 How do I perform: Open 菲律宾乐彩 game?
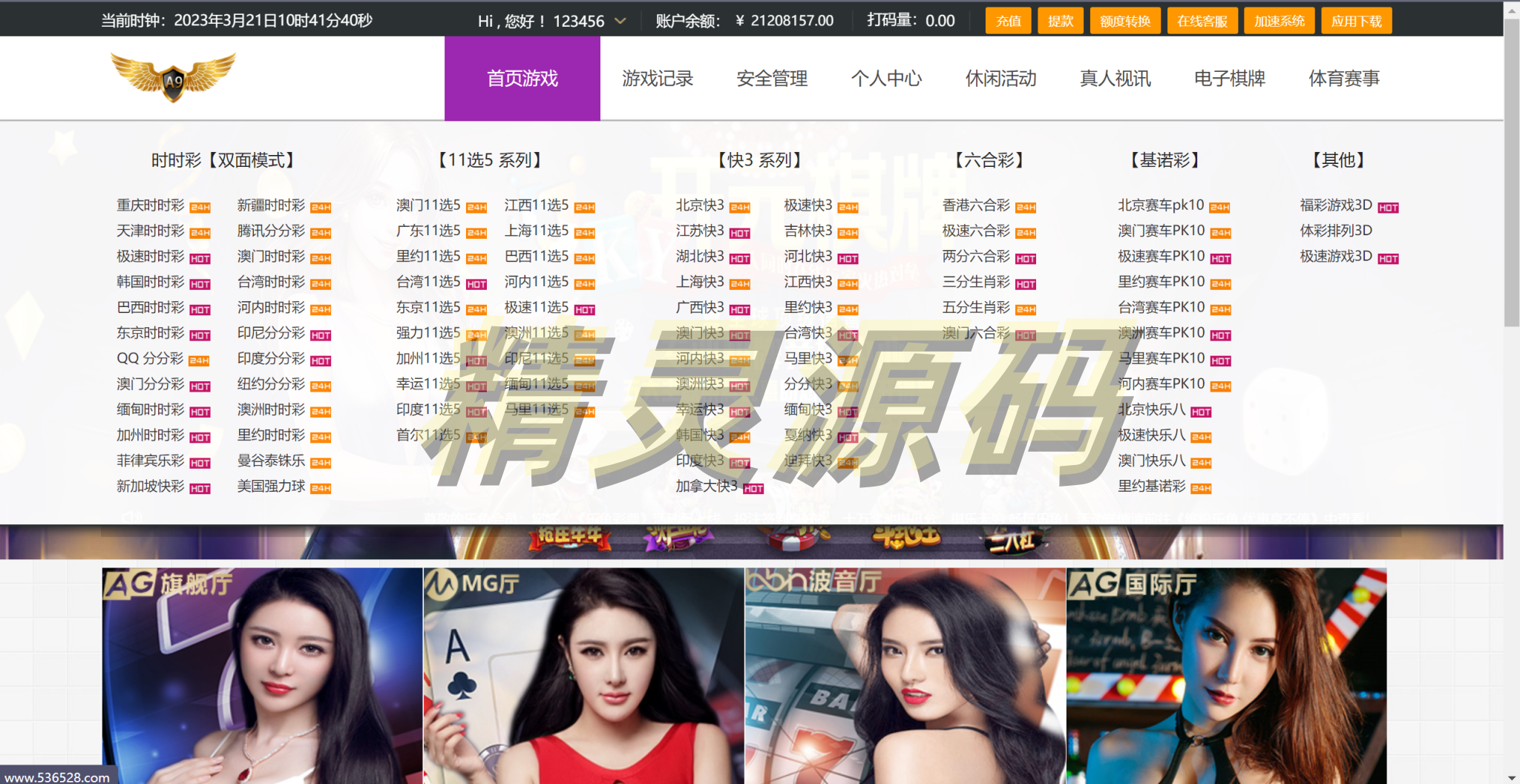151,461
